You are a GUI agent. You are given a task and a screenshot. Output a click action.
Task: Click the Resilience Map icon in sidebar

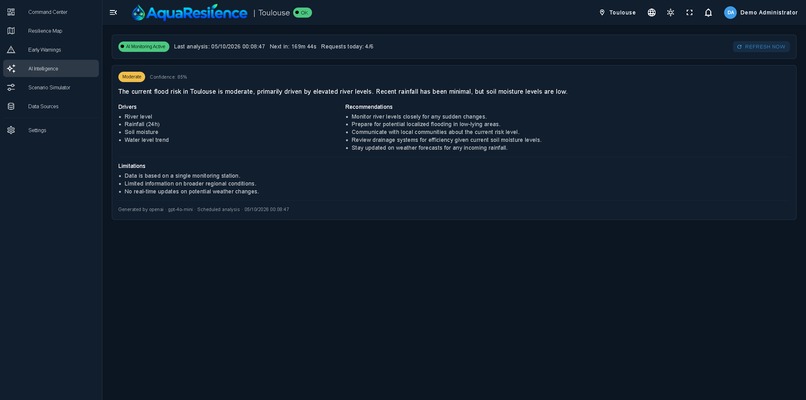point(11,31)
